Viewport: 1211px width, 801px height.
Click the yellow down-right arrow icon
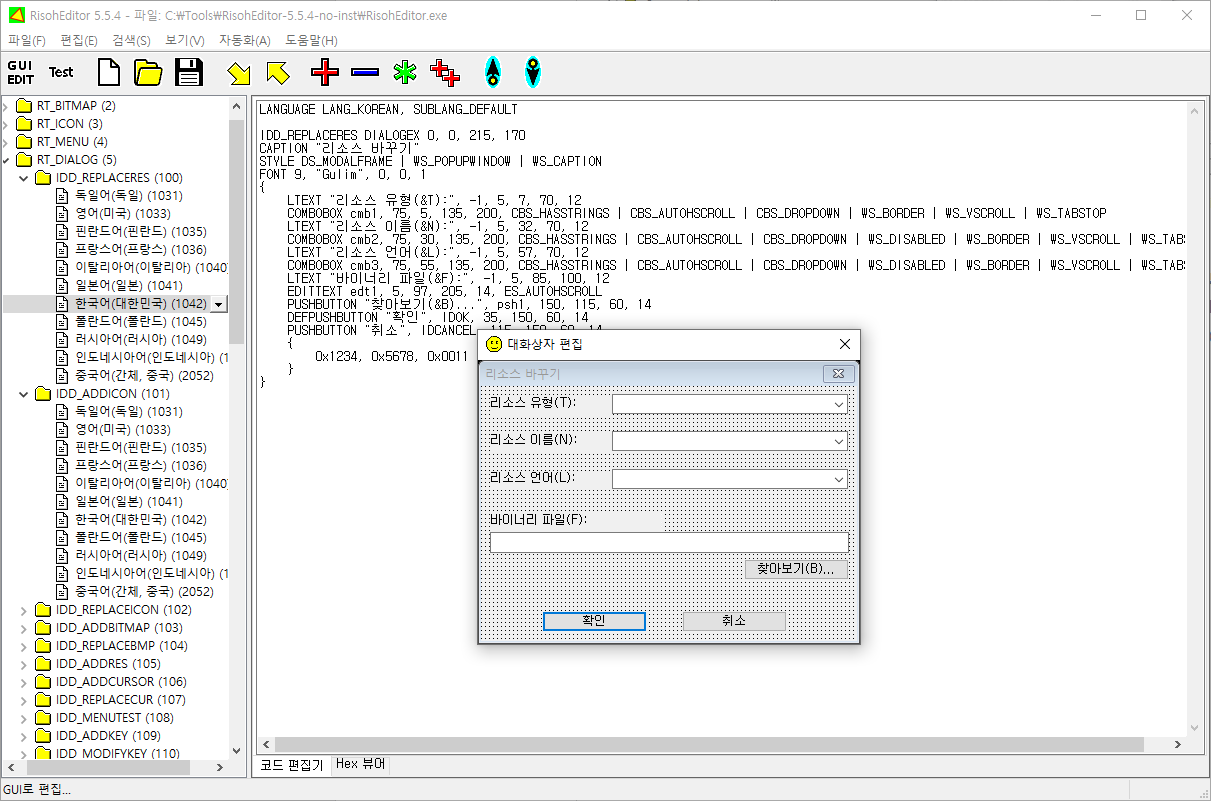(238, 72)
